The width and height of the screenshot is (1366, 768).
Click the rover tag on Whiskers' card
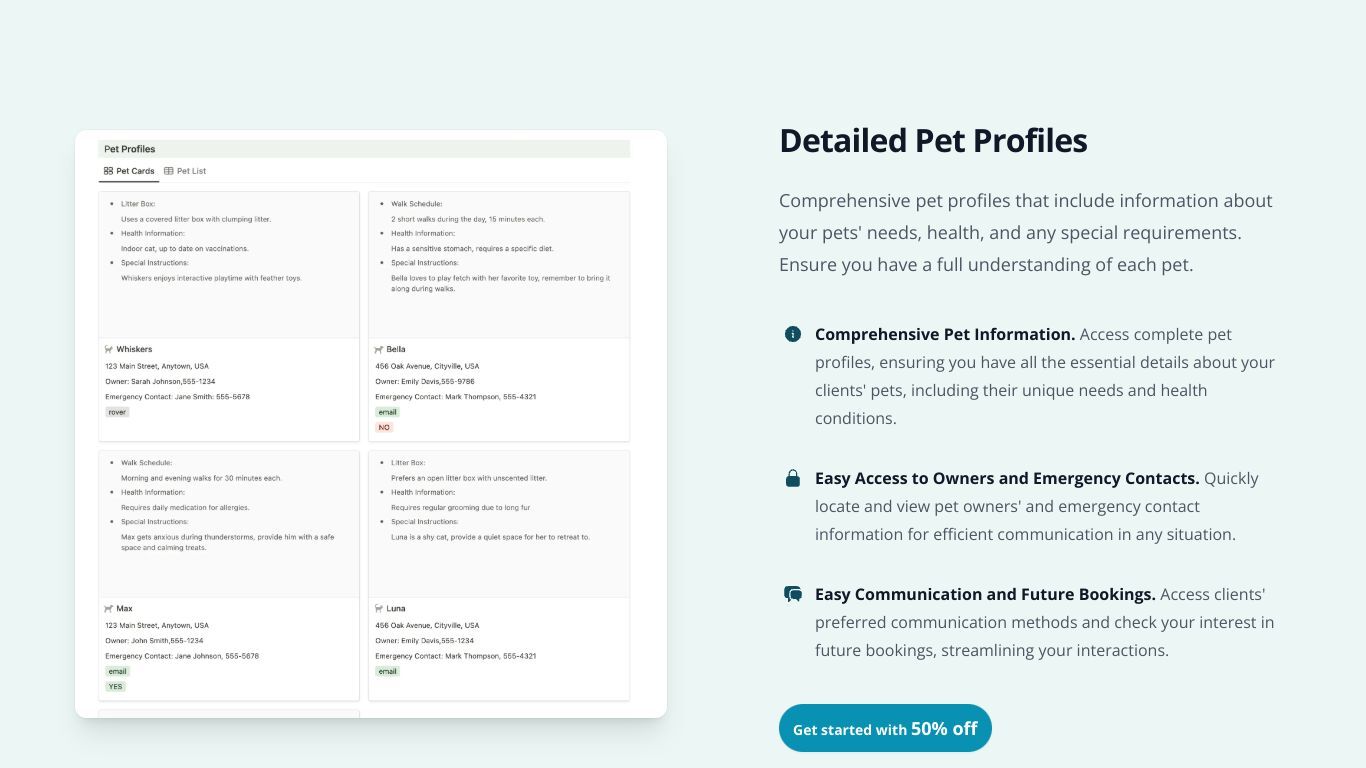pos(117,412)
